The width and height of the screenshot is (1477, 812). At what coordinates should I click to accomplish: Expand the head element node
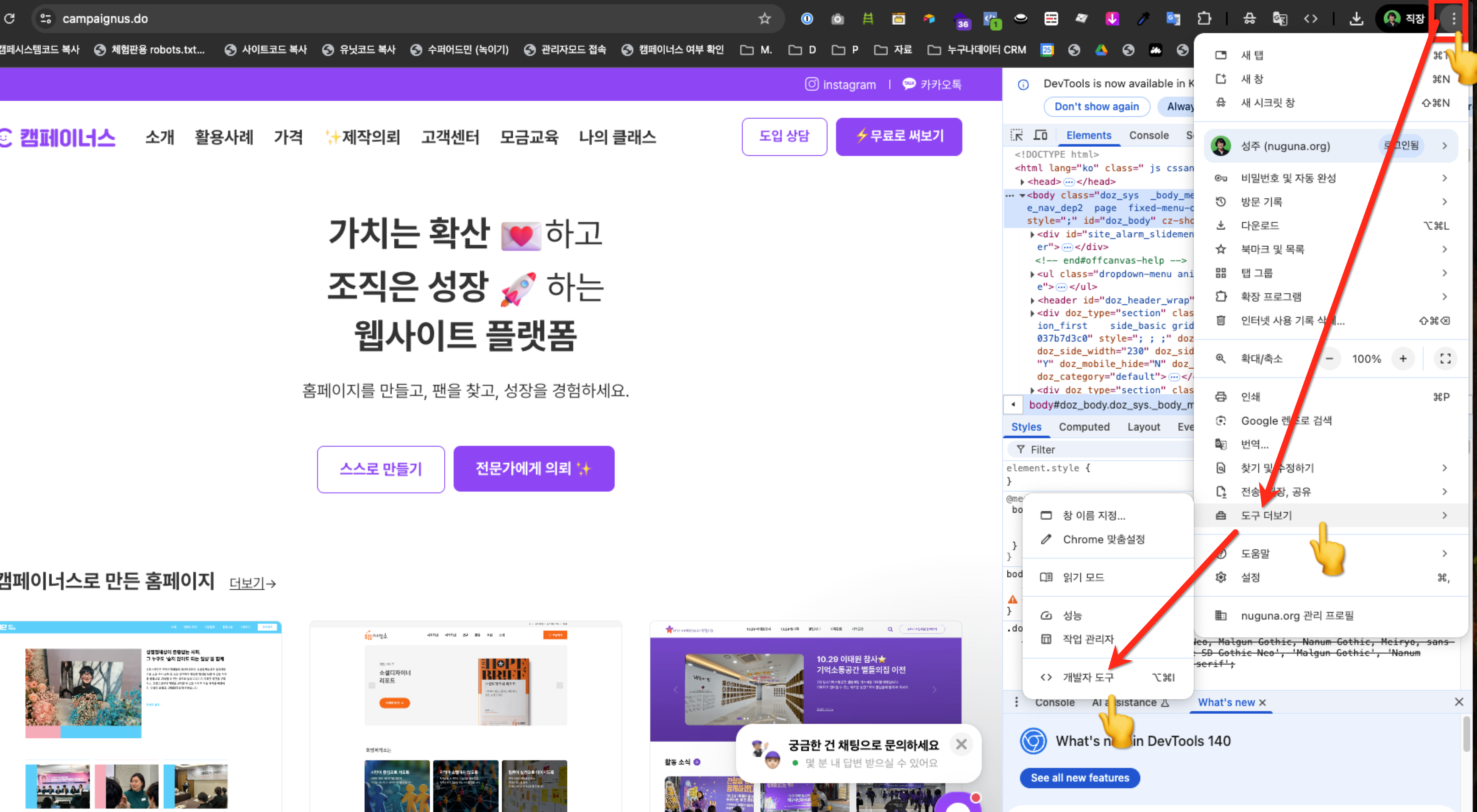1022,182
